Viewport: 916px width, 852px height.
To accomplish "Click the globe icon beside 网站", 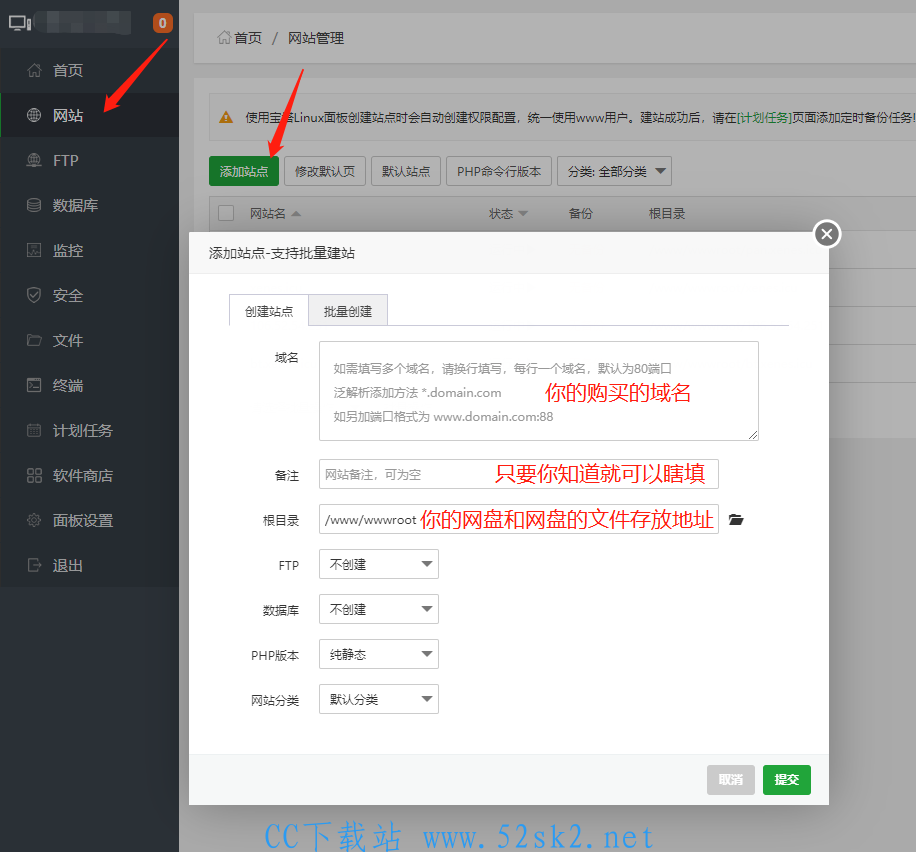I will (x=34, y=115).
